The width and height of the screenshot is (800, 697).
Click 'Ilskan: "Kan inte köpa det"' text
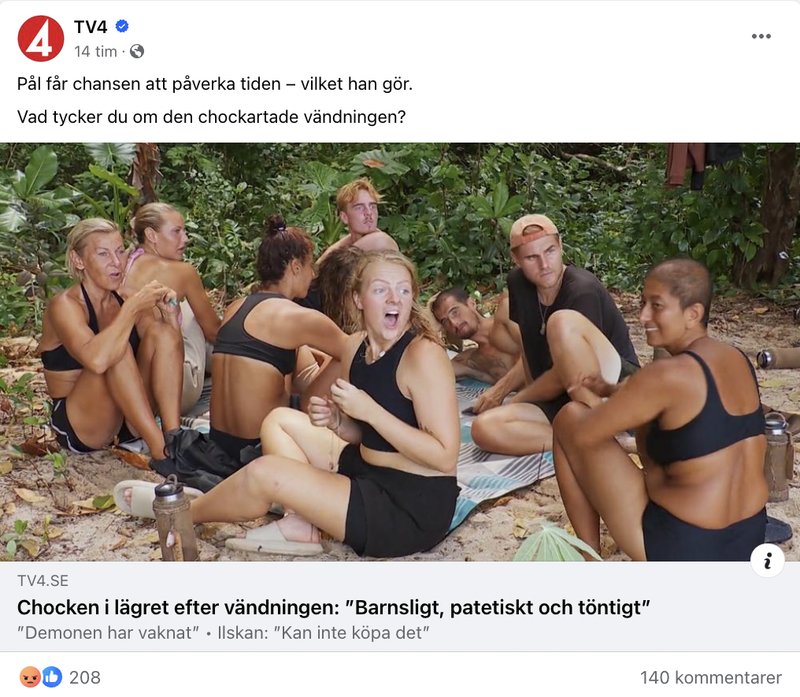coord(323,633)
